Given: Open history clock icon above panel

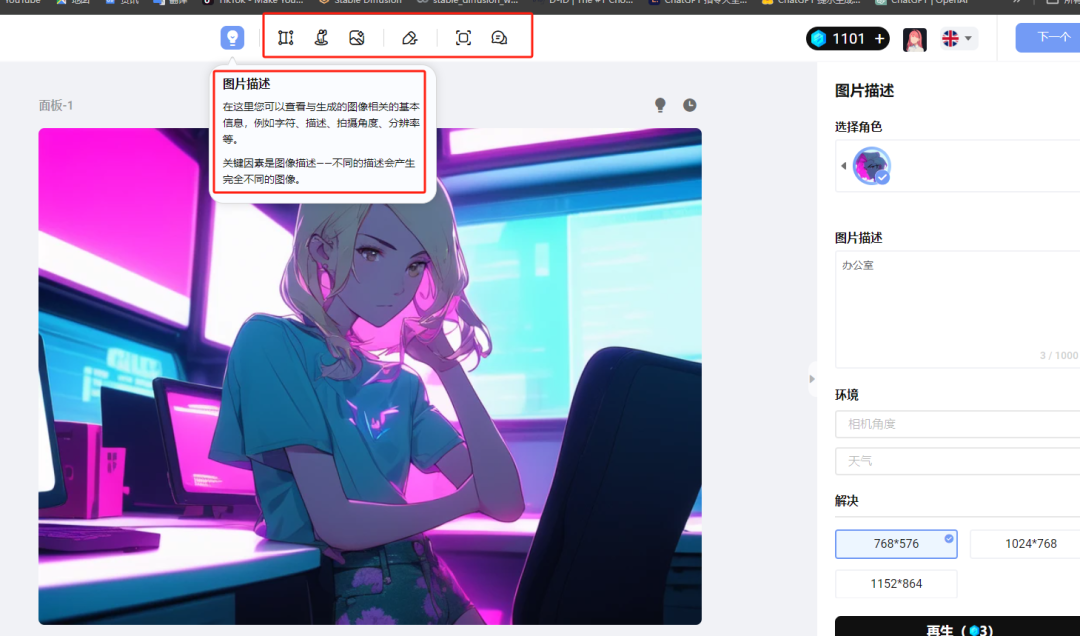Looking at the screenshot, I should click(x=689, y=105).
